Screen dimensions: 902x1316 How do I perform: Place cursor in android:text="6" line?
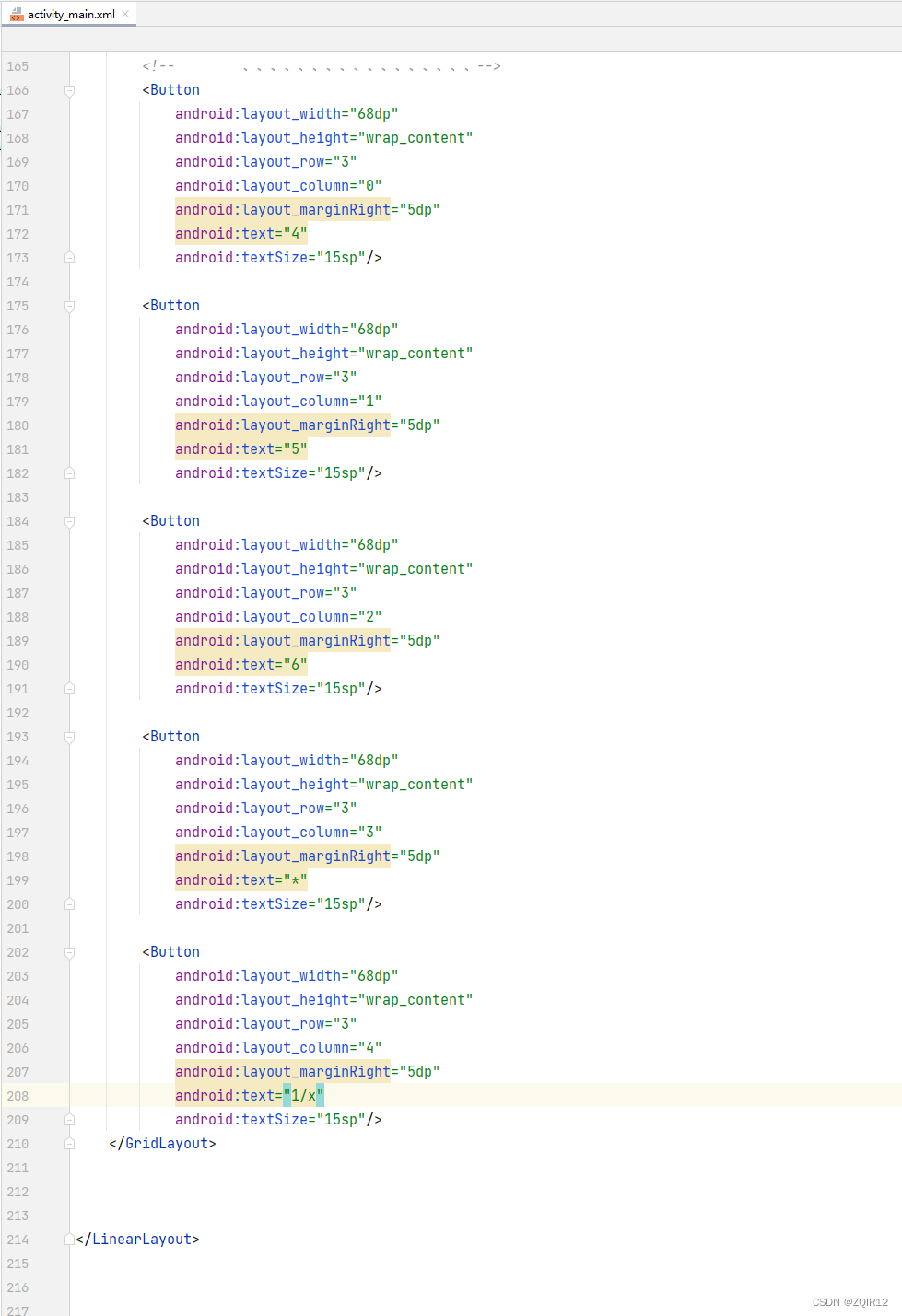click(x=241, y=665)
